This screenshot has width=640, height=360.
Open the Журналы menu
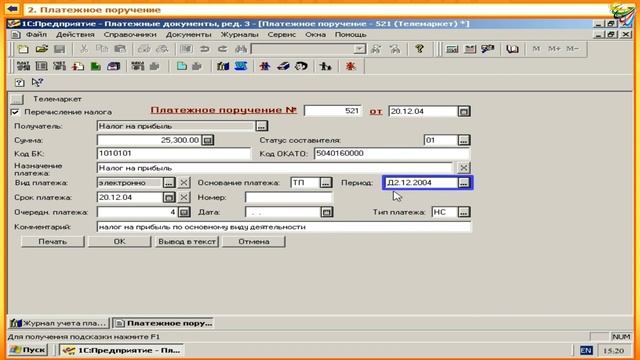(x=240, y=35)
